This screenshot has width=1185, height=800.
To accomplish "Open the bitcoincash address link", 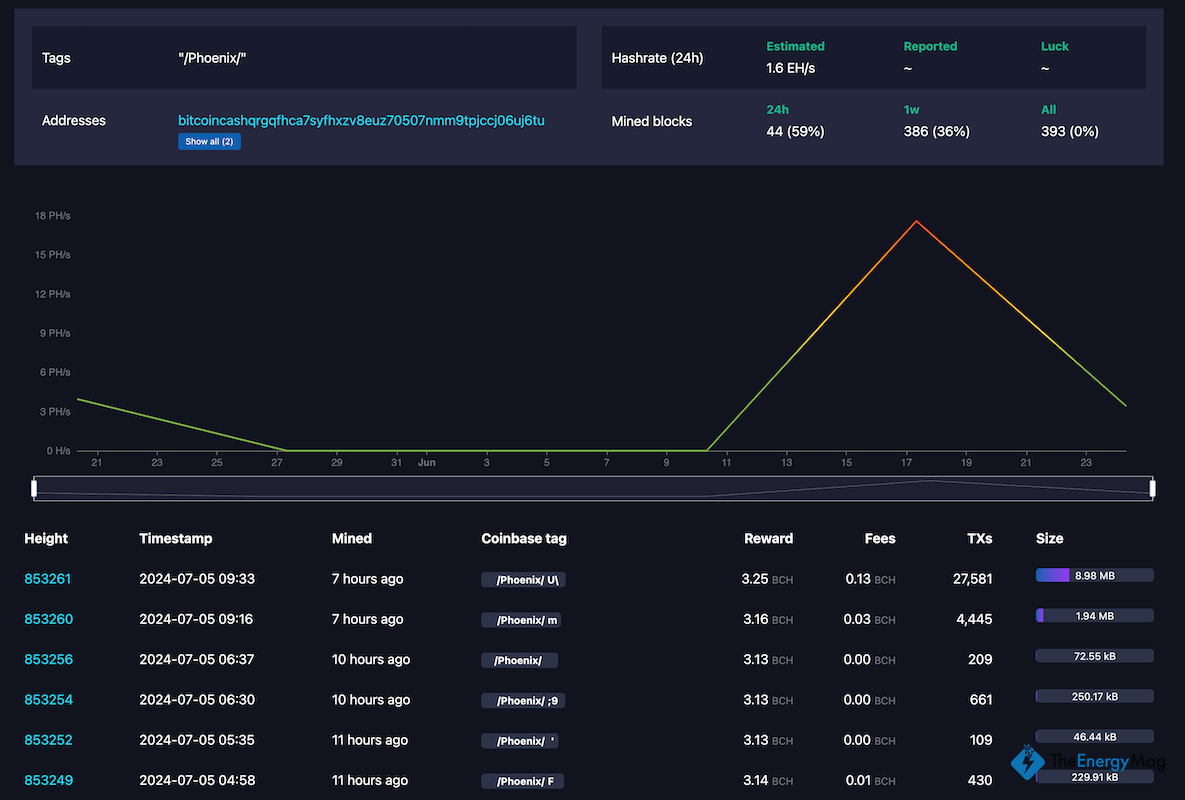I will [361, 120].
